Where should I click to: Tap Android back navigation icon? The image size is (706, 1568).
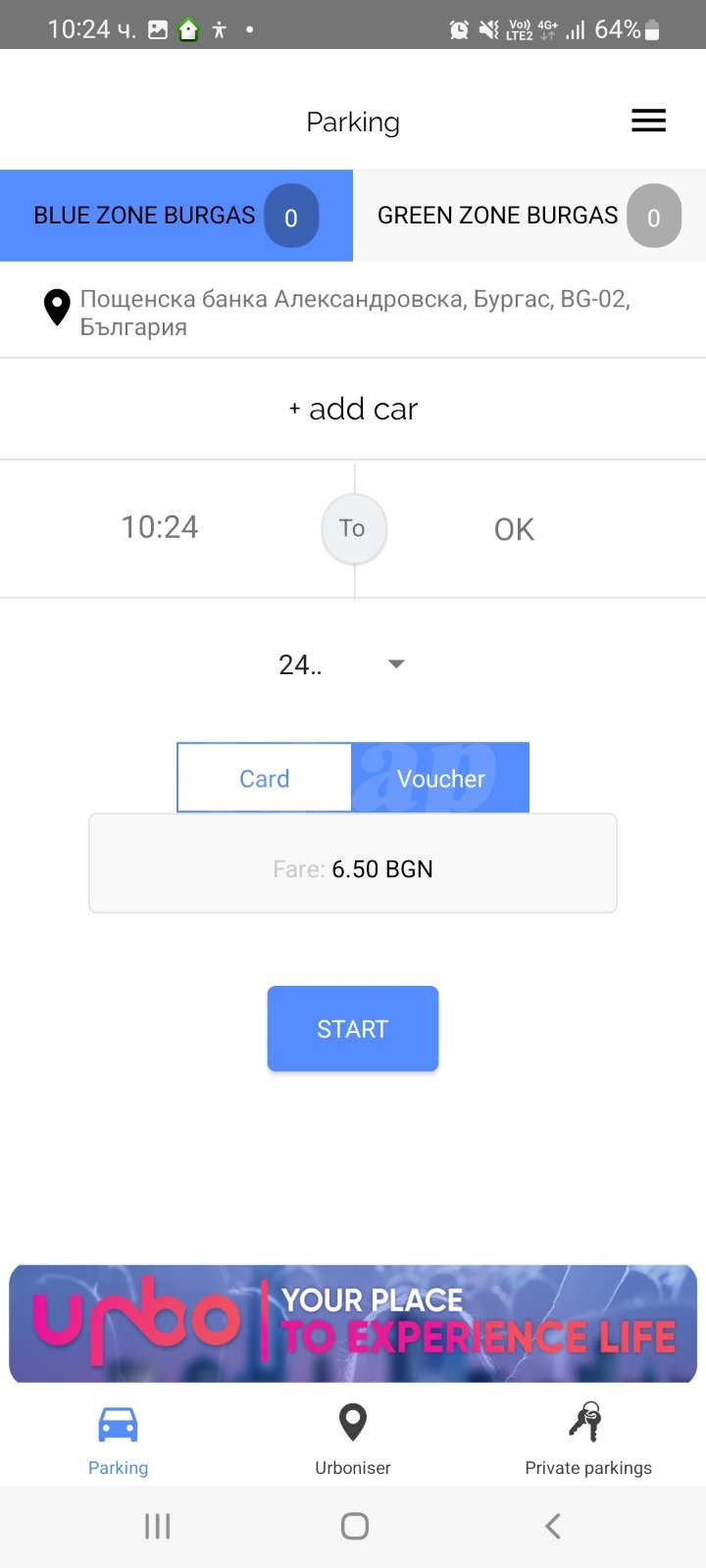click(x=552, y=1526)
